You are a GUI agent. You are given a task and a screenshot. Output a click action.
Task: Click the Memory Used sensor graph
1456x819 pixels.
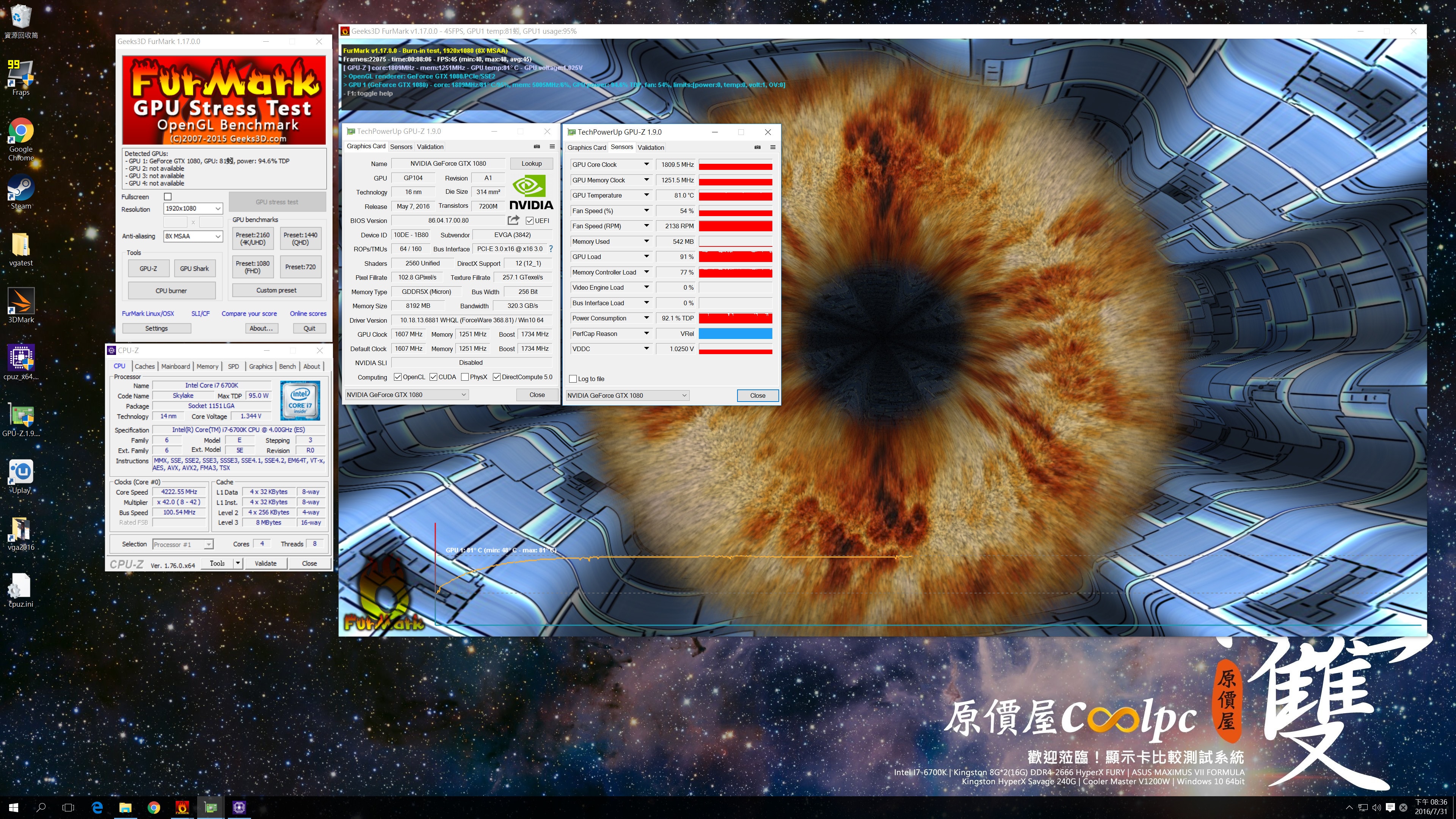[x=735, y=242]
